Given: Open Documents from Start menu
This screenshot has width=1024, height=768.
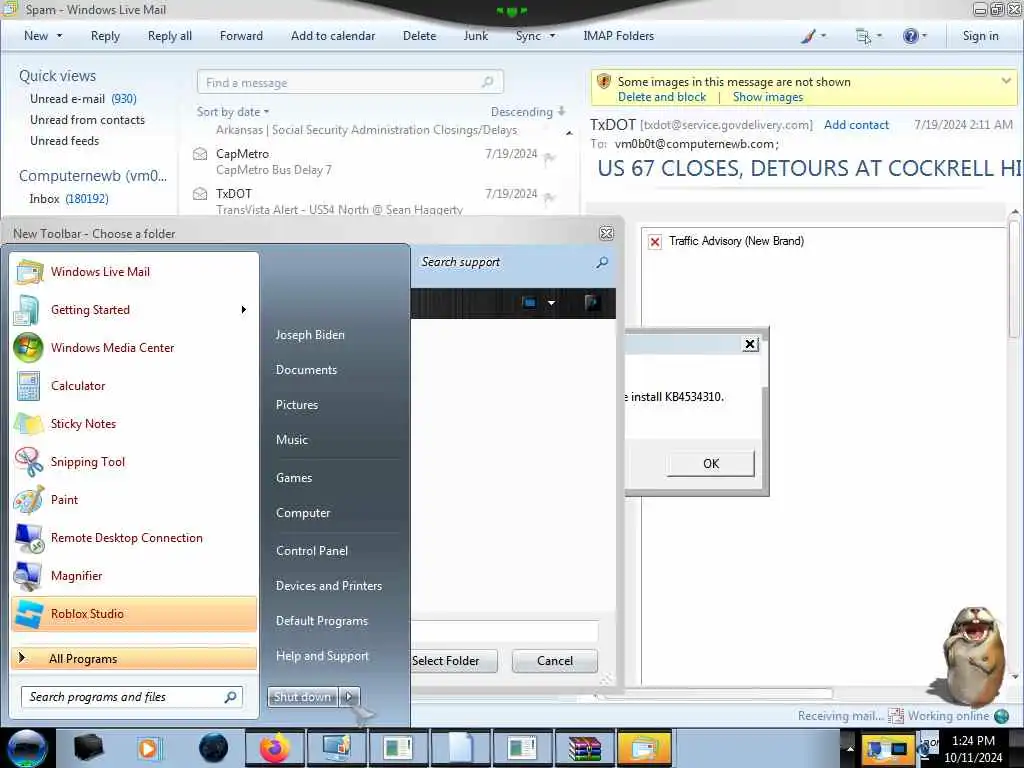Looking at the screenshot, I should click(x=306, y=370).
